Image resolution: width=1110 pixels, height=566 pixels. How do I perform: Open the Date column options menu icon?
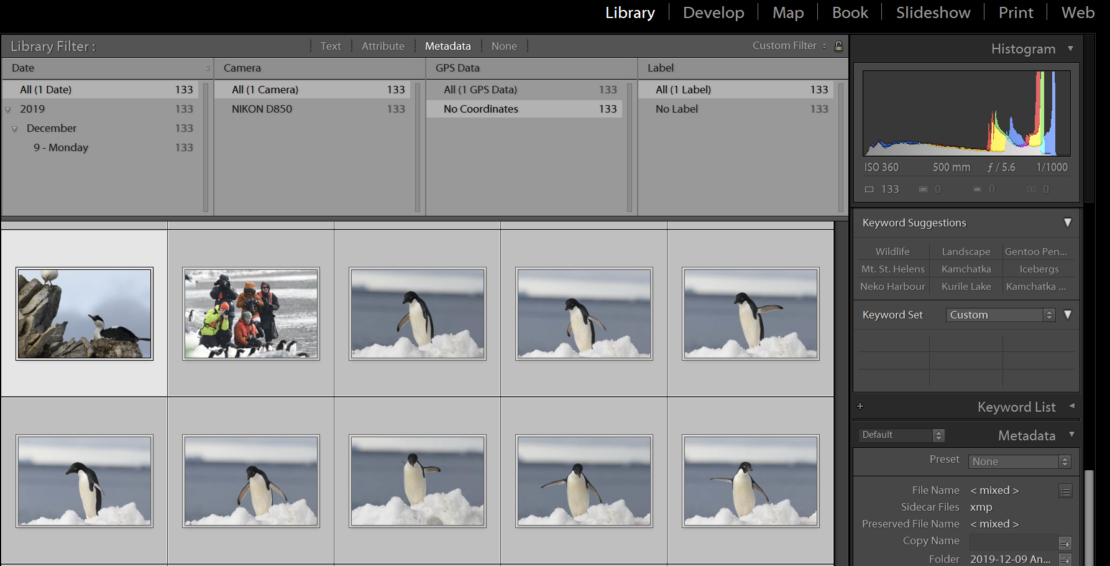click(207, 69)
